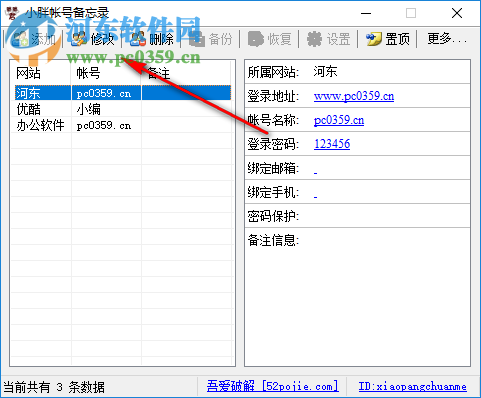Click account name link pc0359.cn in details

pyautogui.click(x=339, y=120)
